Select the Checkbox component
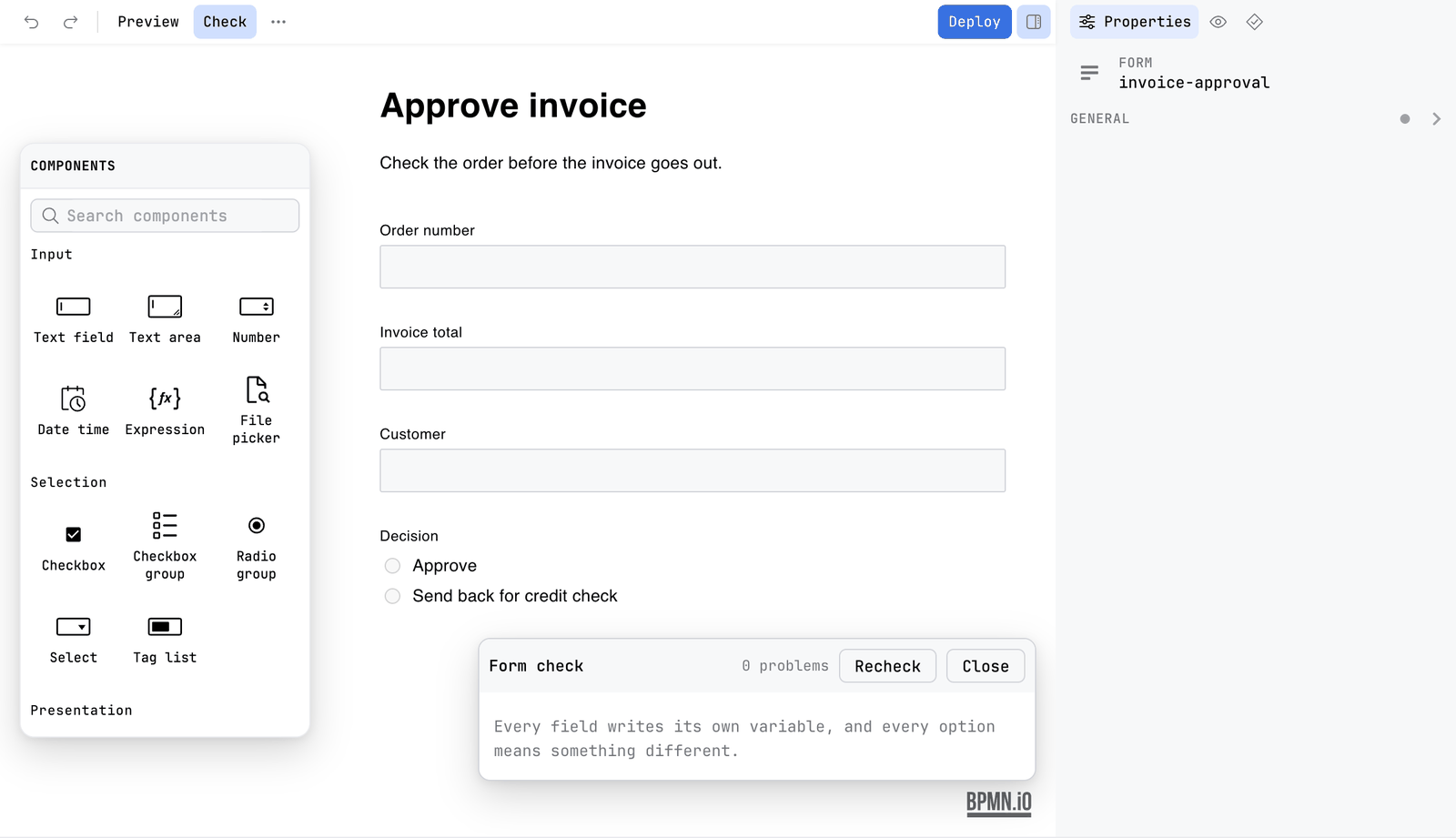Viewport: 1456px width, 838px height. pos(74,548)
